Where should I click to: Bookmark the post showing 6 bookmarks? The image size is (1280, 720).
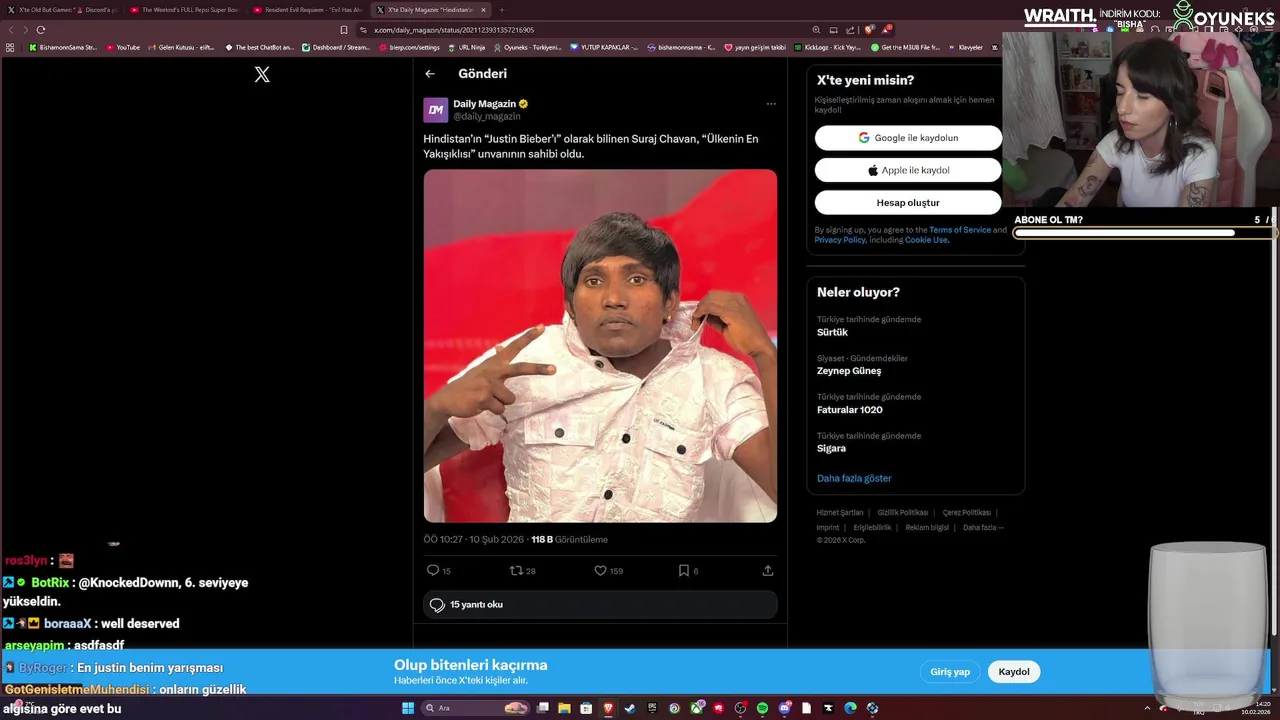tap(684, 570)
